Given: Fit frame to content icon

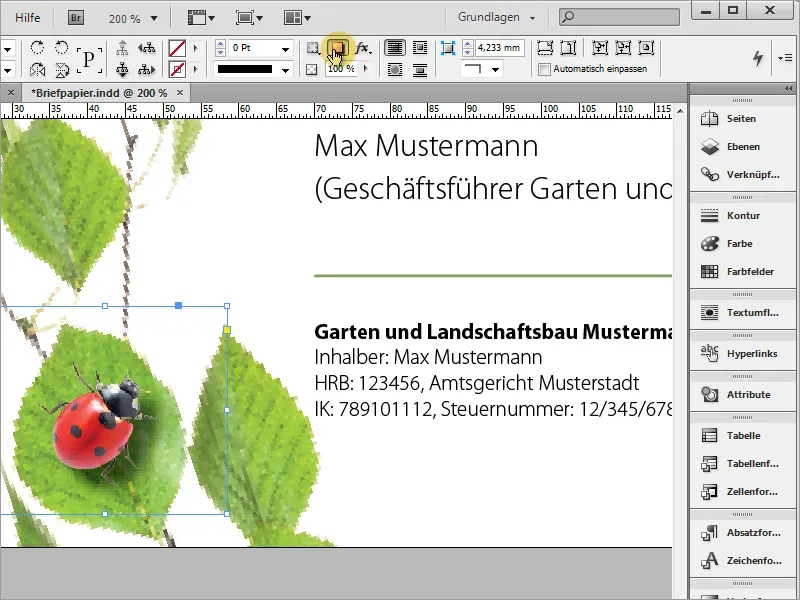Looking at the screenshot, I should point(623,48).
